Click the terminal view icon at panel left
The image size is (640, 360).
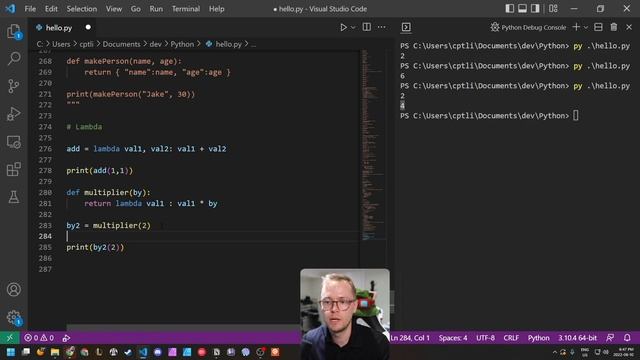pos(406,27)
